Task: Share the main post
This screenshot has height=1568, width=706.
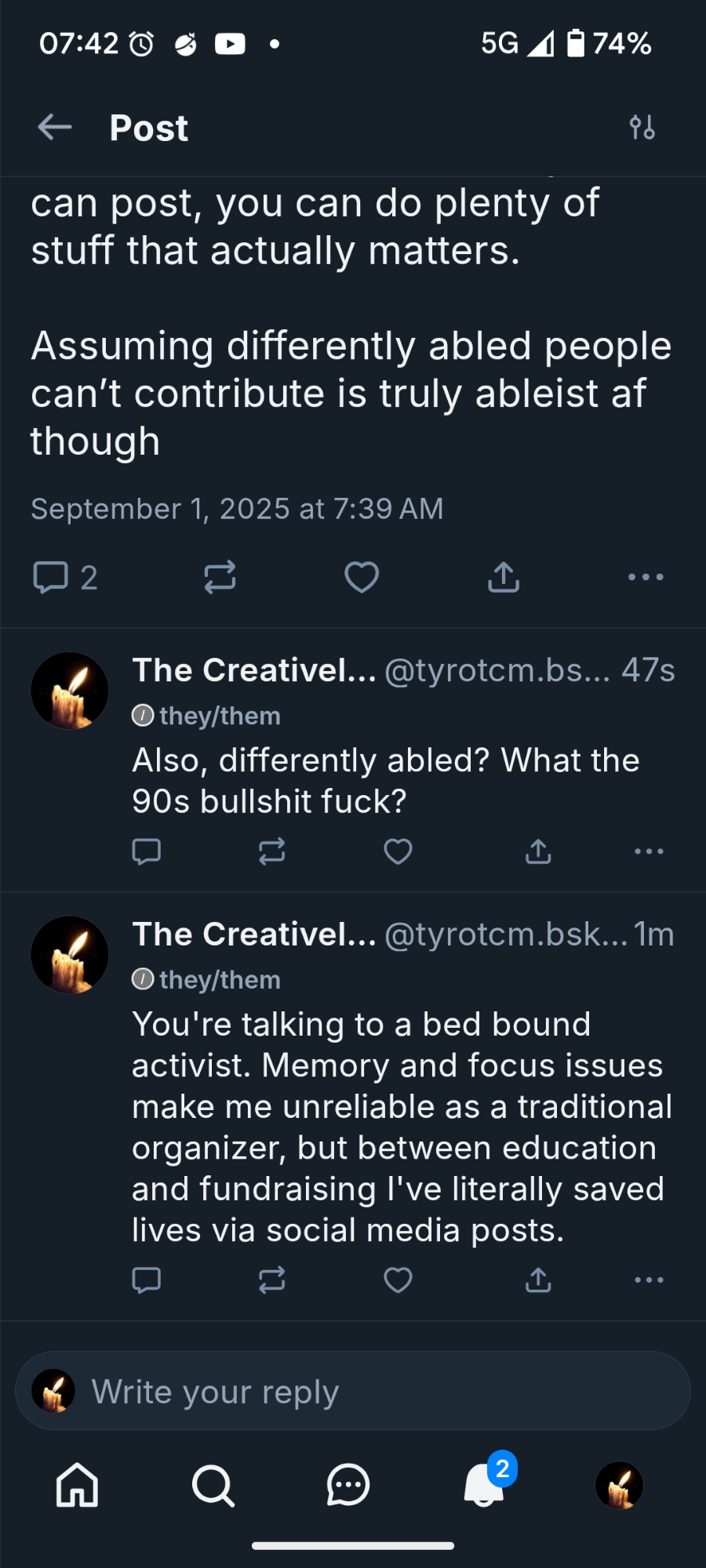Action: click(x=504, y=577)
